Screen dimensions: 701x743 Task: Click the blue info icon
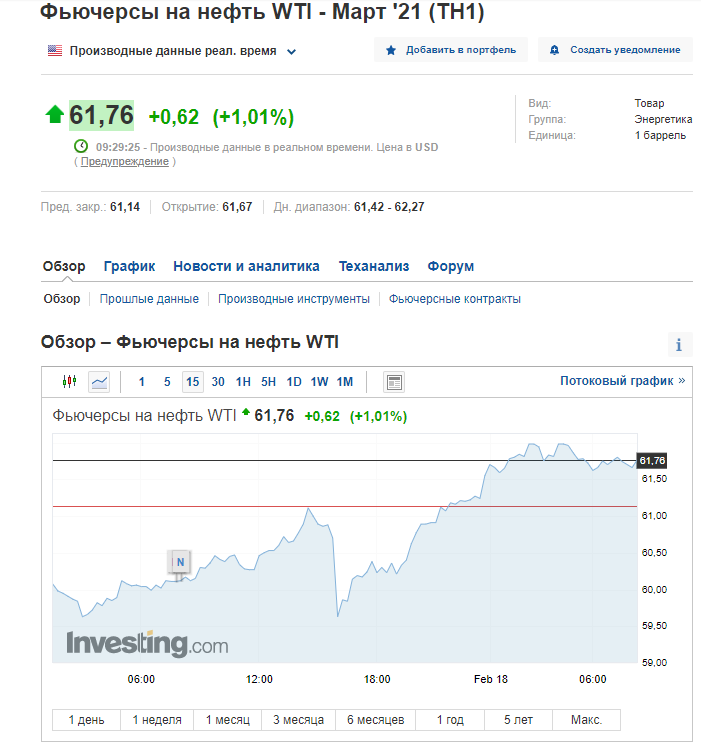click(679, 345)
